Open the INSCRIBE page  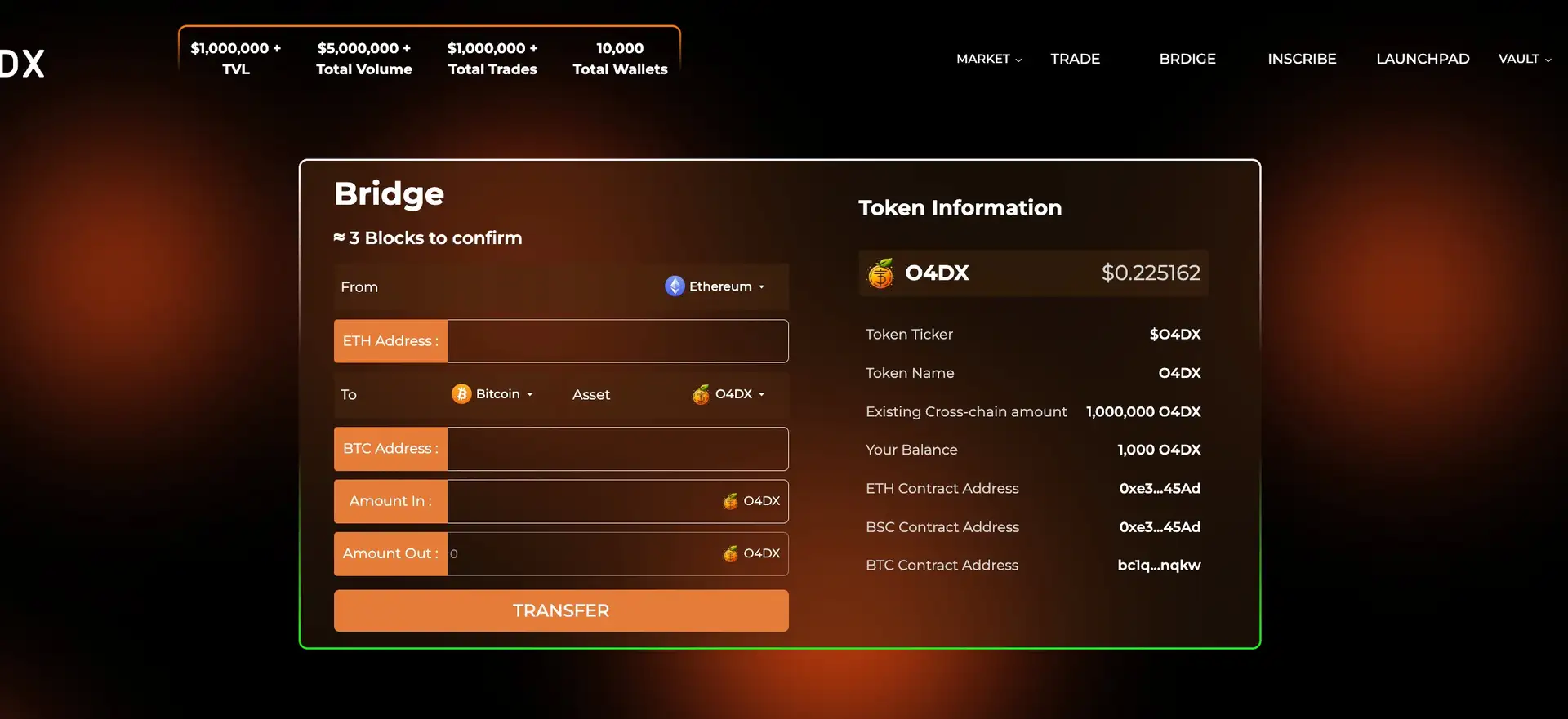tap(1302, 59)
